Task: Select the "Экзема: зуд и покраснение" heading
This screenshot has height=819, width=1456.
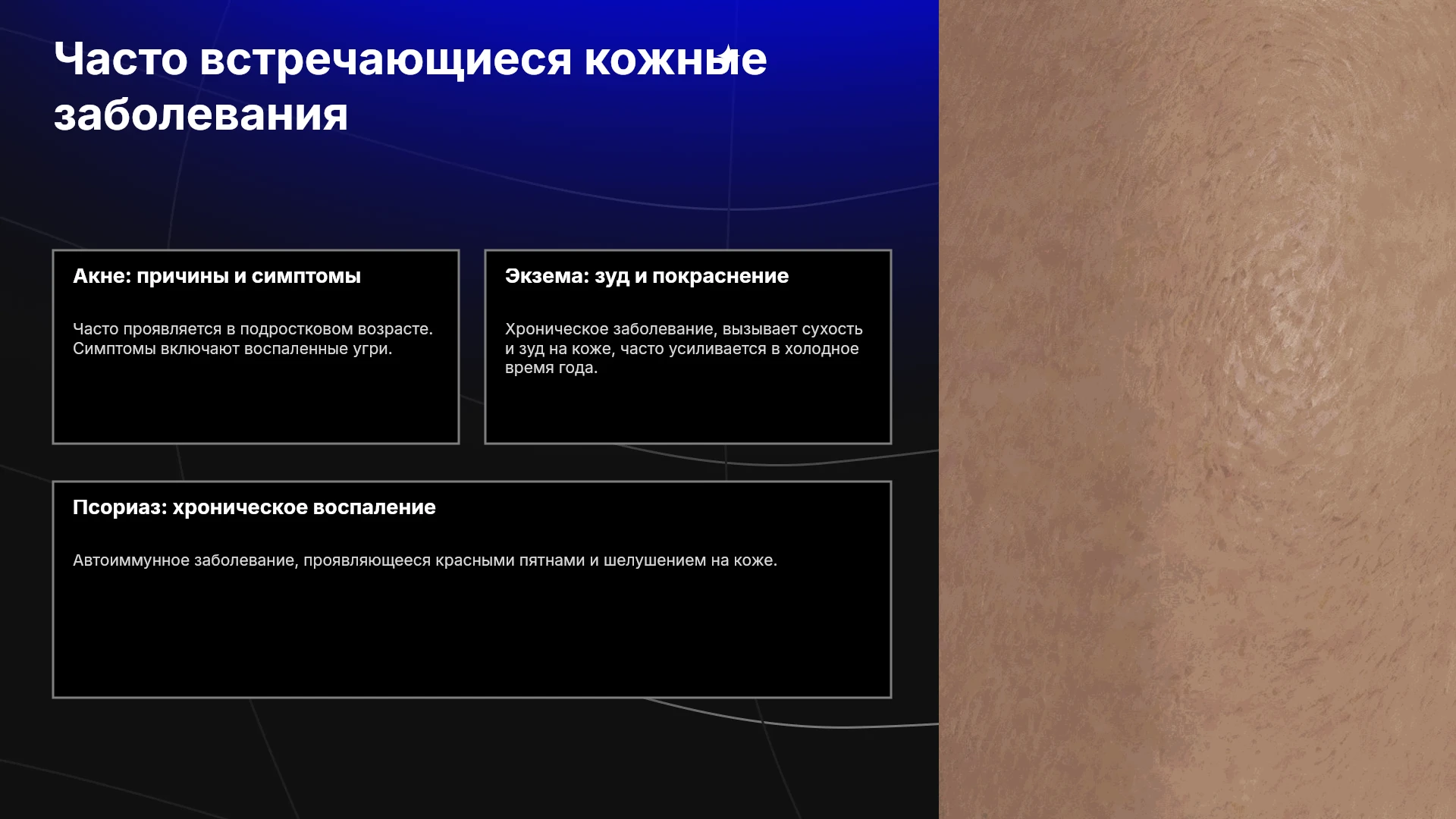Action: click(647, 276)
